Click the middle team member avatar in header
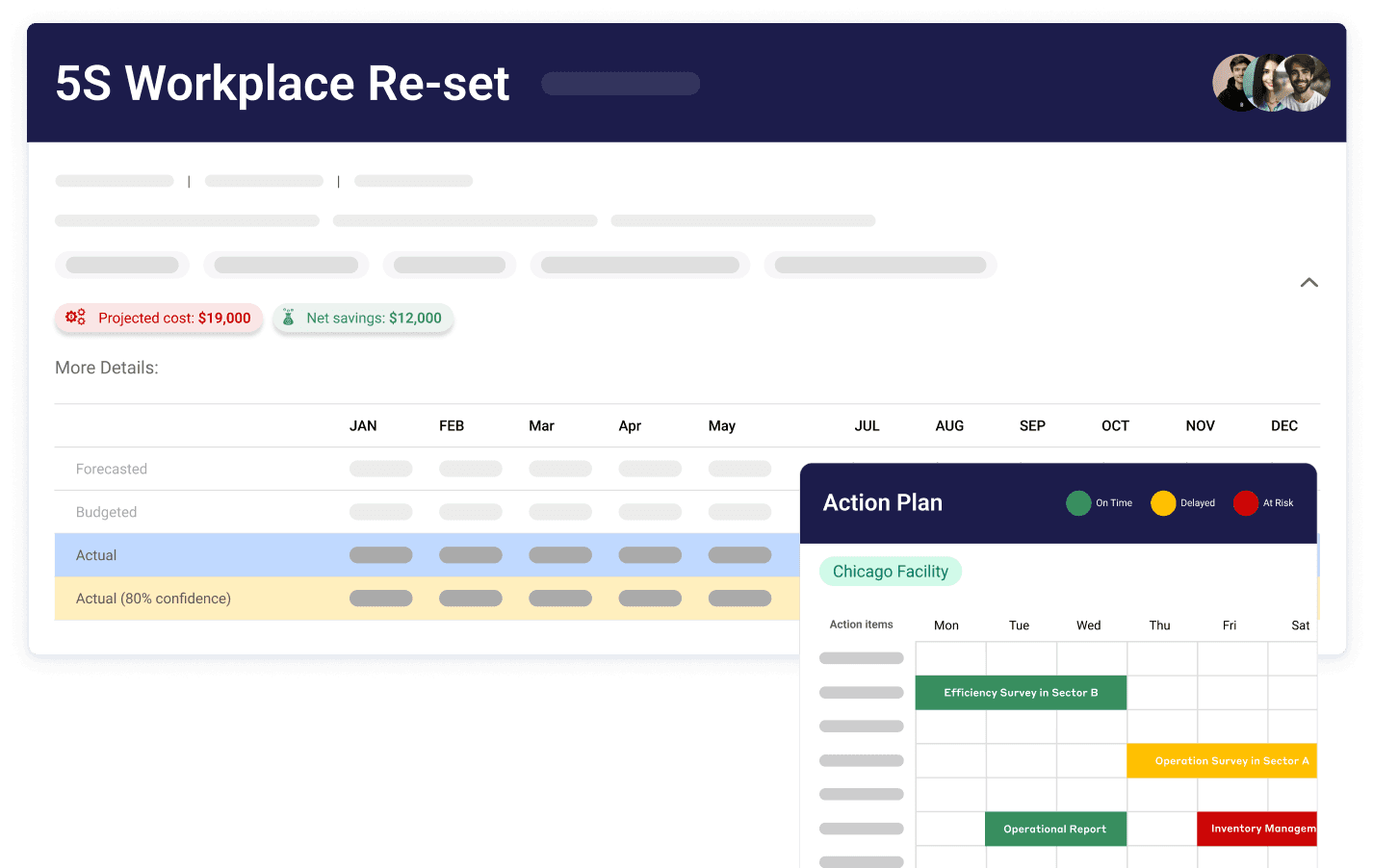This screenshot has width=1373, height=868. [1271, 83]
